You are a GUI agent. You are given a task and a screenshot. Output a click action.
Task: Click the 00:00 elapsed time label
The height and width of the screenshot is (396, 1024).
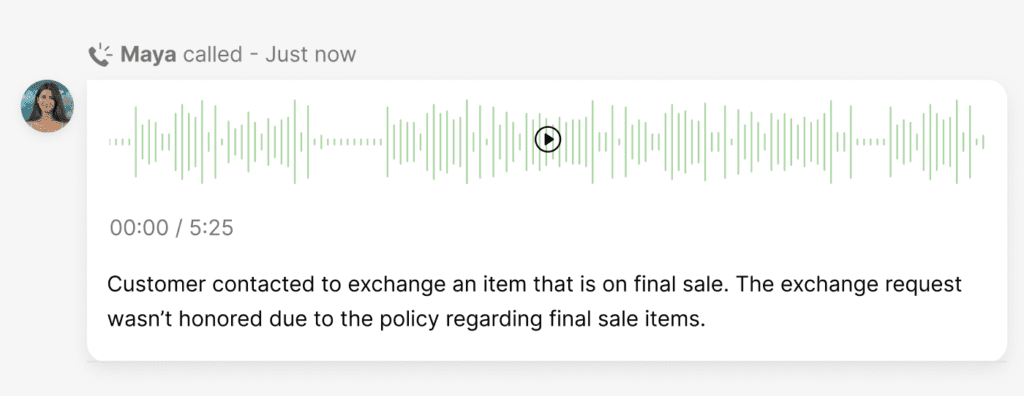(x=138, y=228)
